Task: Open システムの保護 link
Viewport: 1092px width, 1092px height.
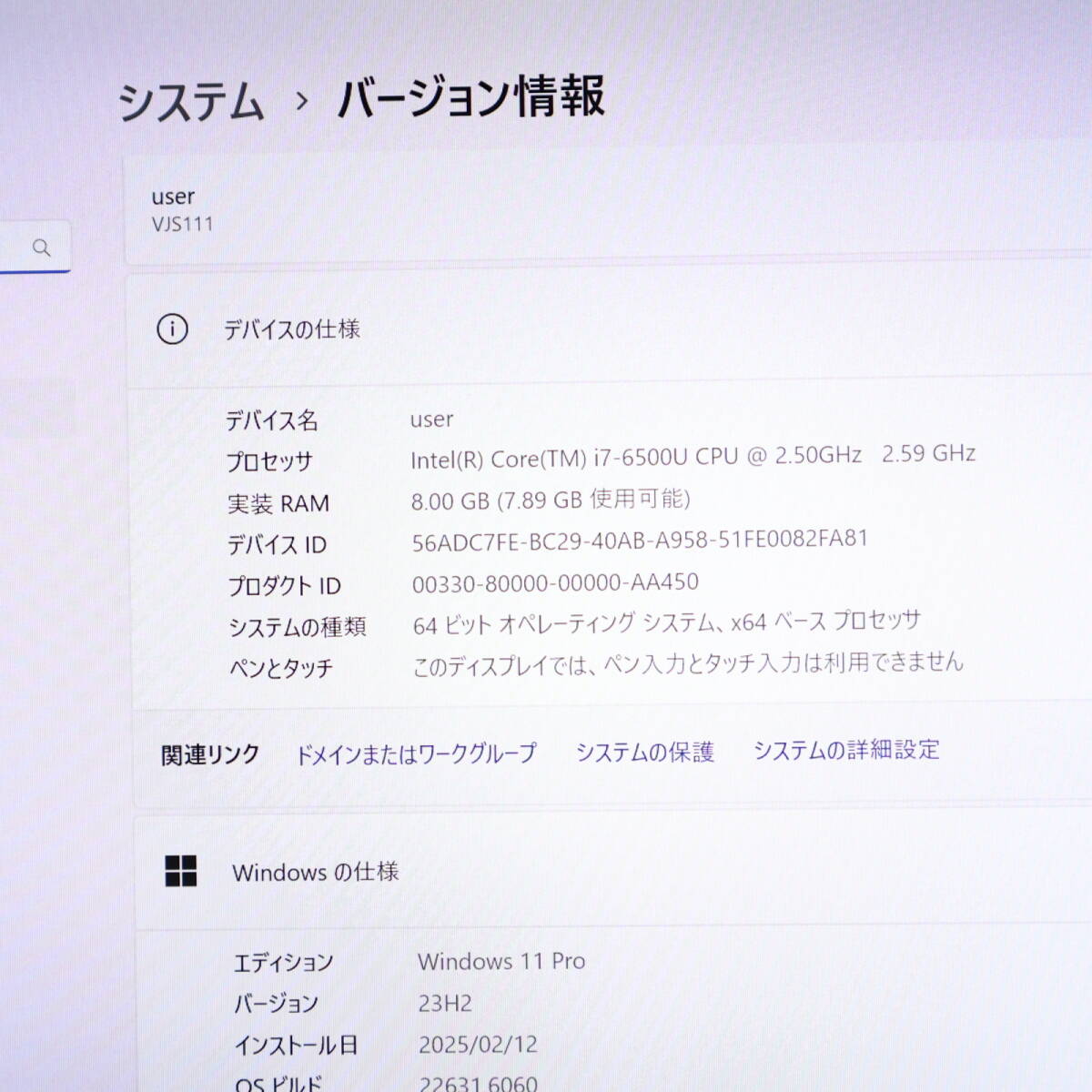Action: pyautogui.click(x=644, y=753)
